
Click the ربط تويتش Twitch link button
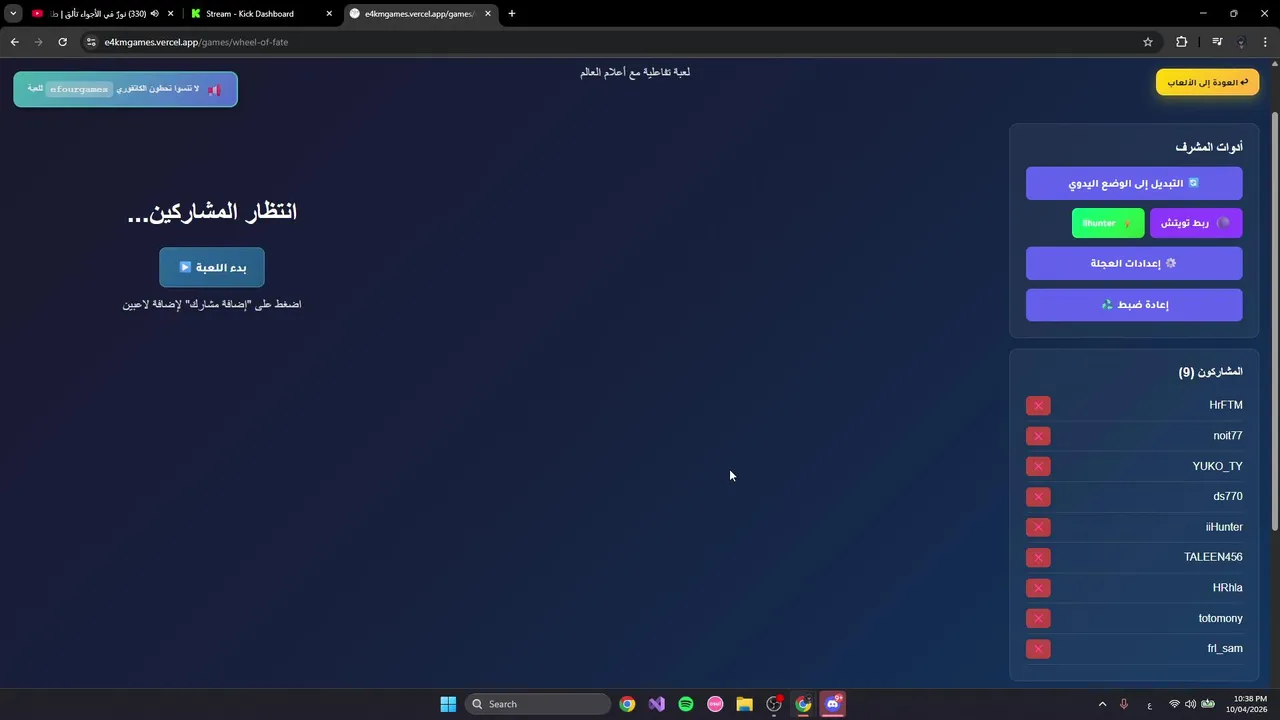[x=1196, y=223]
